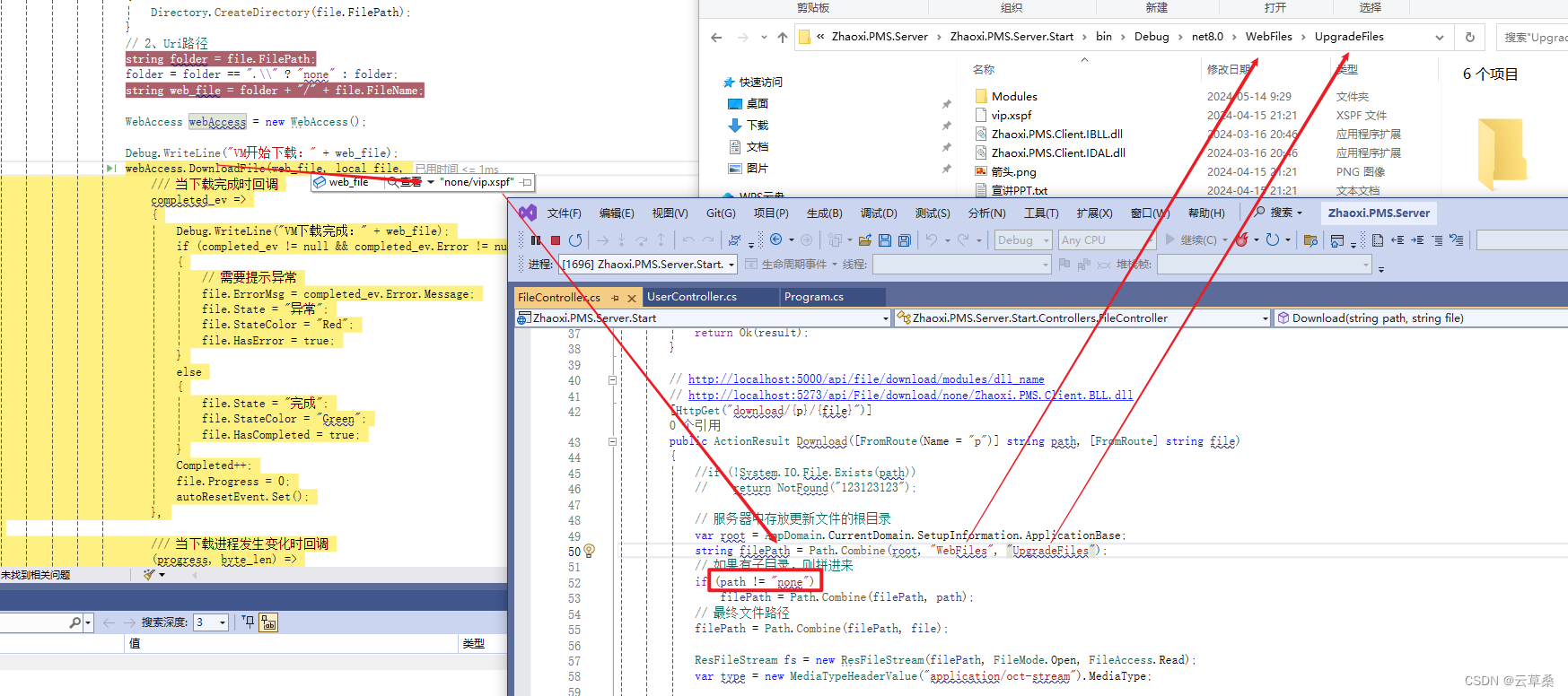Open the Find in Files folder icon
The height and width of the screenshot is (696, 1568).
1310,240
